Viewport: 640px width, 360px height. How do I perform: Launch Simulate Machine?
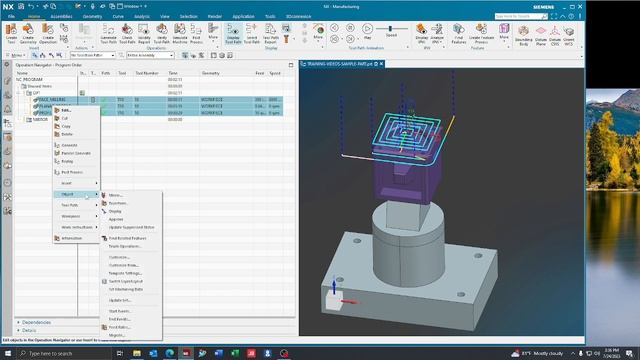tap(180, 33)
